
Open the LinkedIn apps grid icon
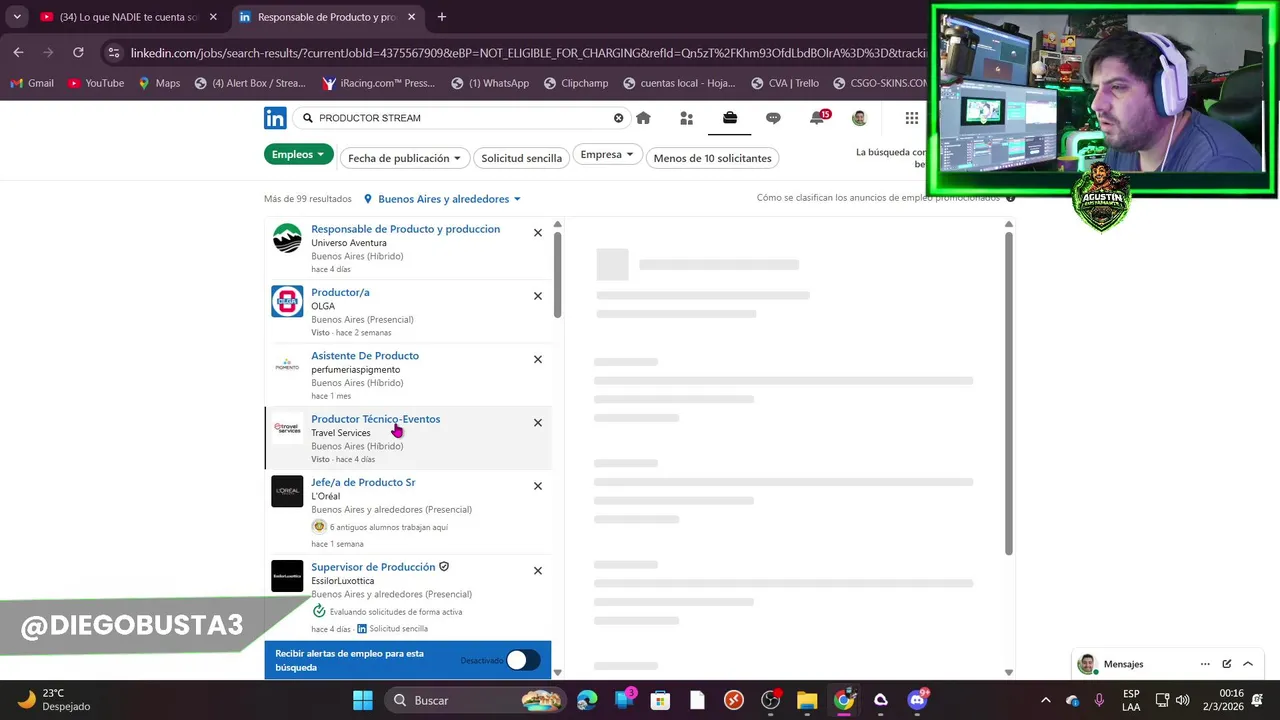pos(912,118)
